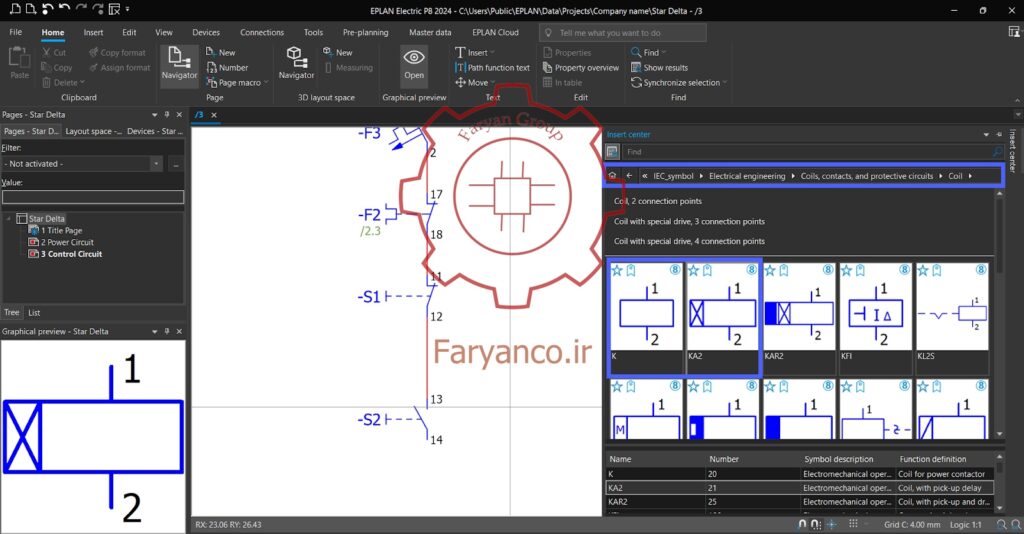
Task: Open the File menu
Action: point(16,32)
